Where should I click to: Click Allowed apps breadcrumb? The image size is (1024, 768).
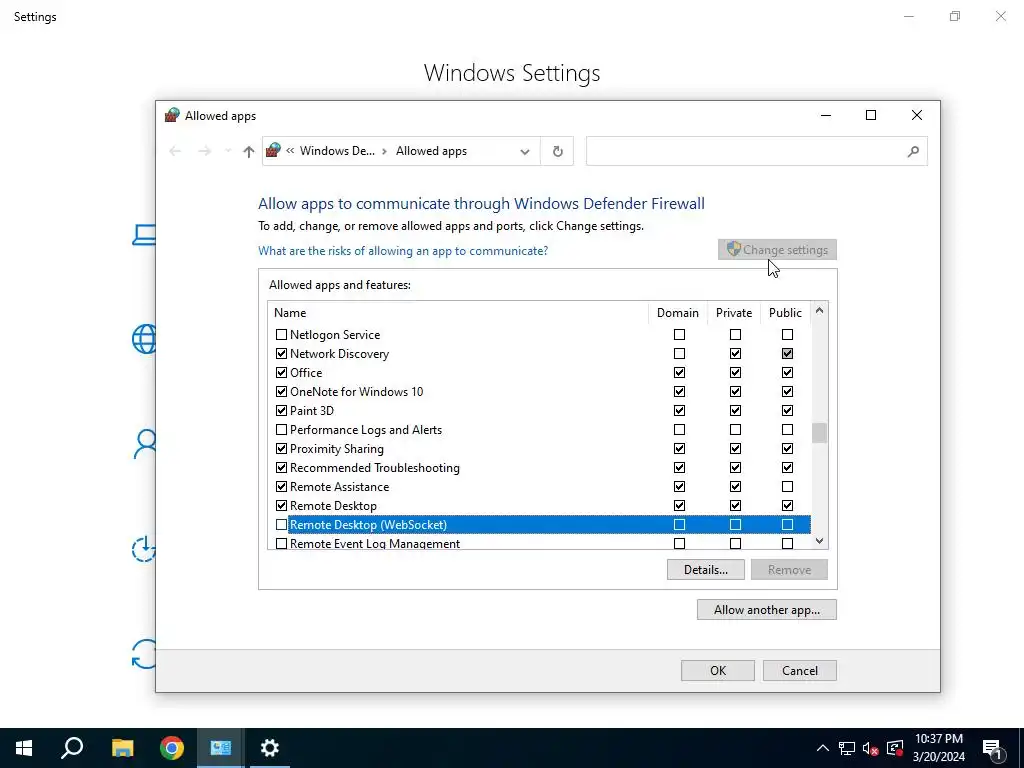(x=431, y=151)
